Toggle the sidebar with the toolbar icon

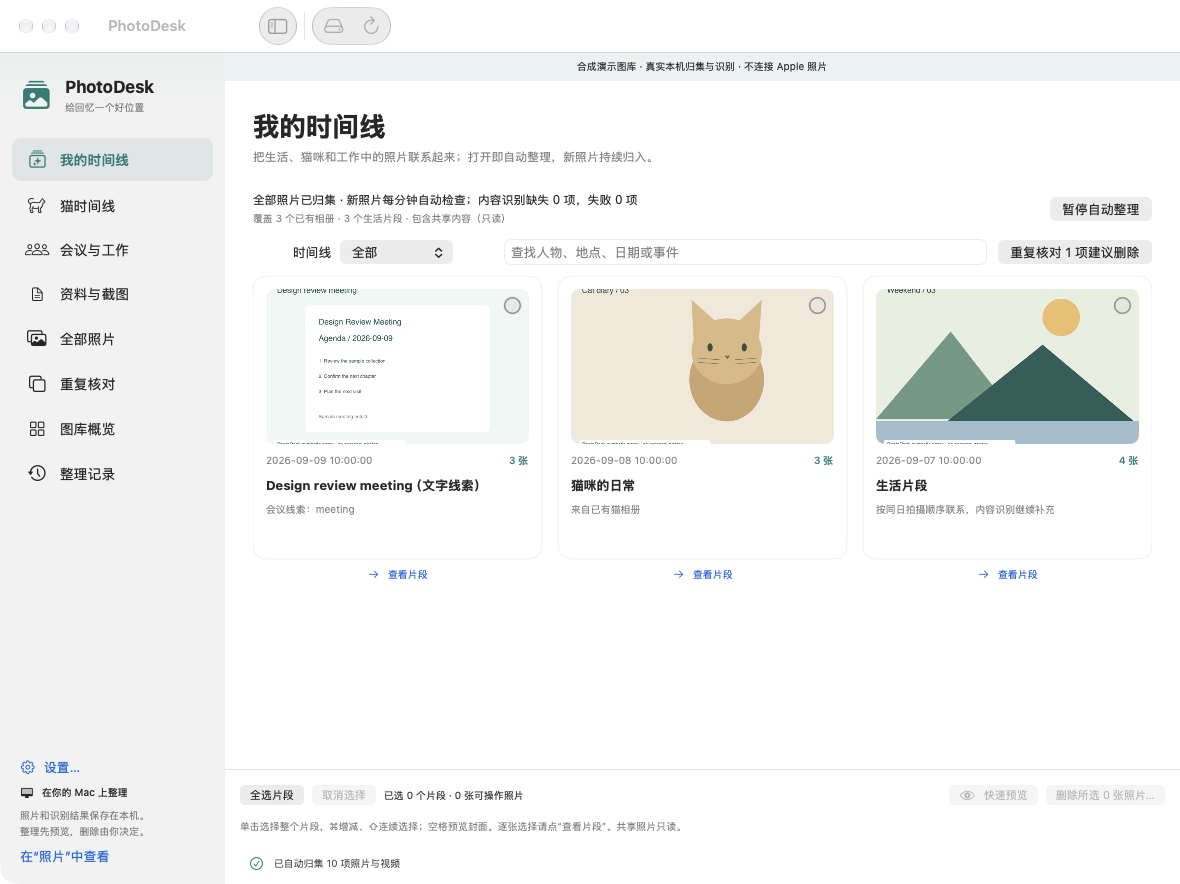coord(278,26)
